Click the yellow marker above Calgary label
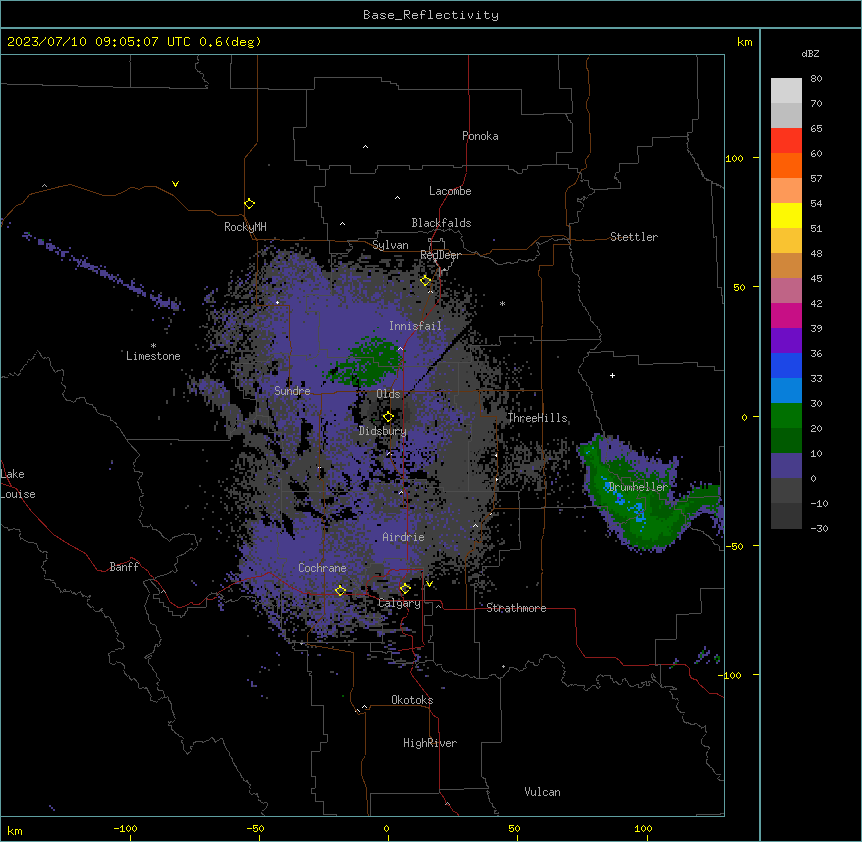This screenshot has width=862, height=842. (x=405, y=589)
